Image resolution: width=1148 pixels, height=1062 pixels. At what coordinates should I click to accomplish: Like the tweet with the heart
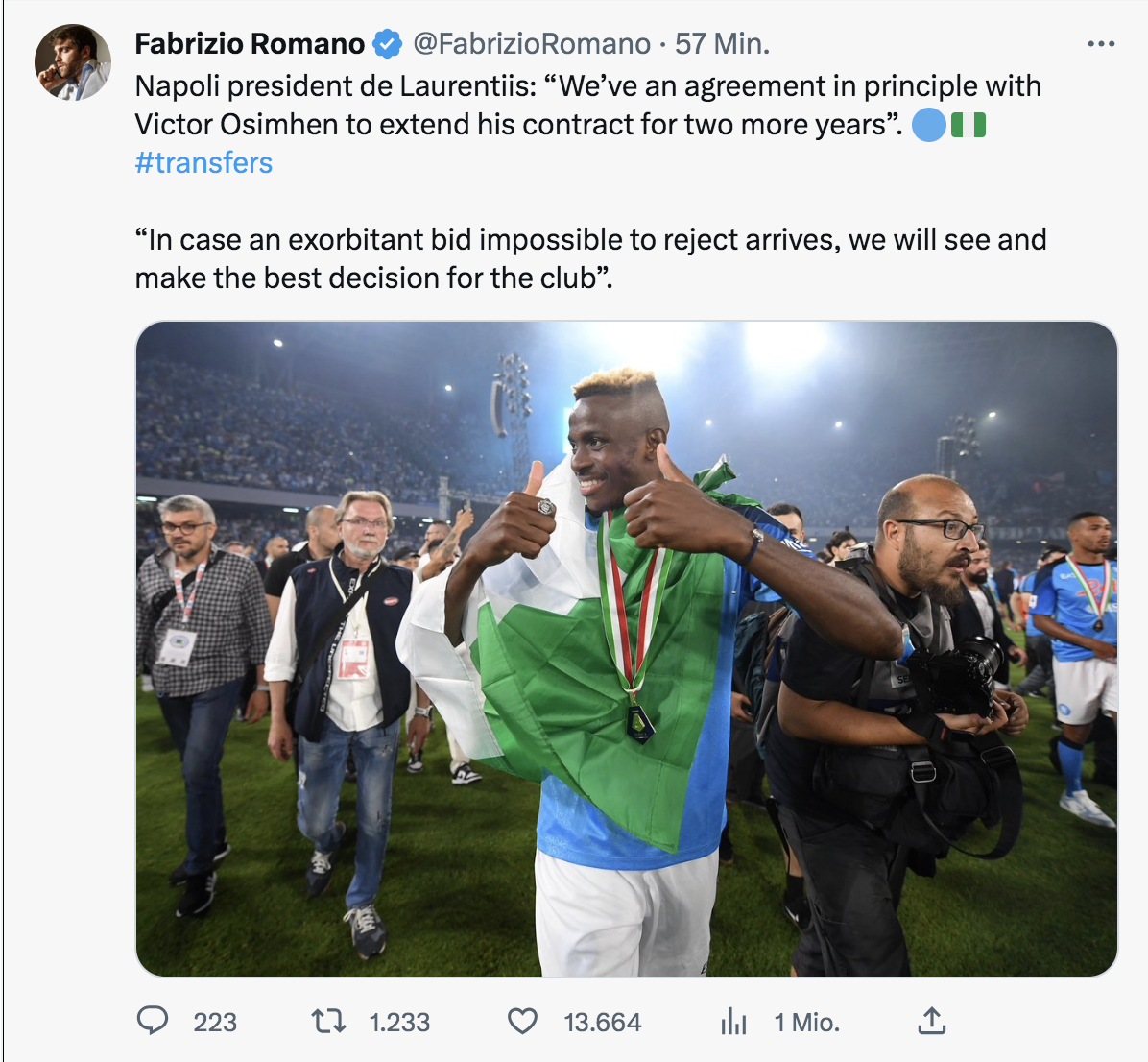point(522,1021)
